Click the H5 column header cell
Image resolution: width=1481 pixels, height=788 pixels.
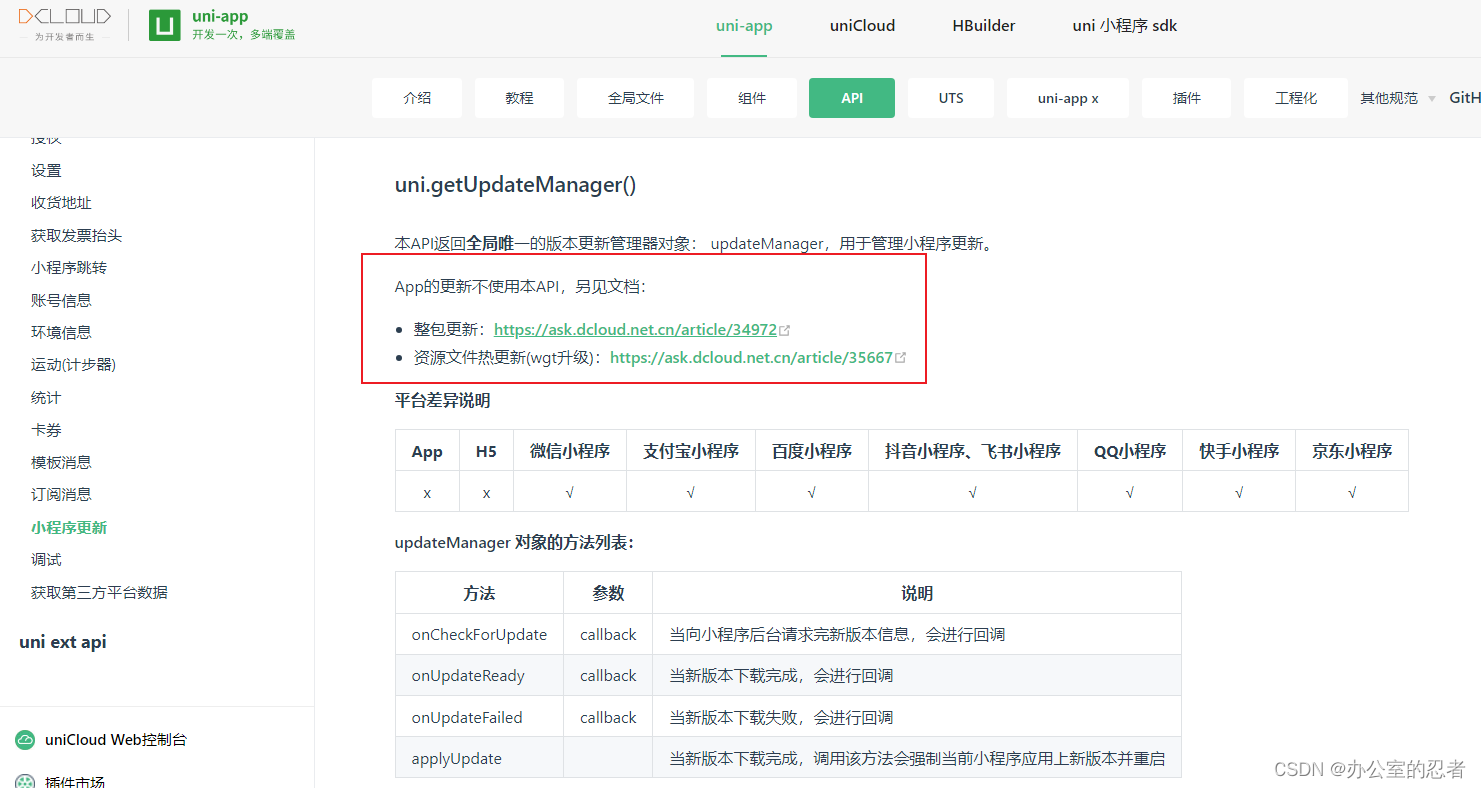click(x=486, y=451)
